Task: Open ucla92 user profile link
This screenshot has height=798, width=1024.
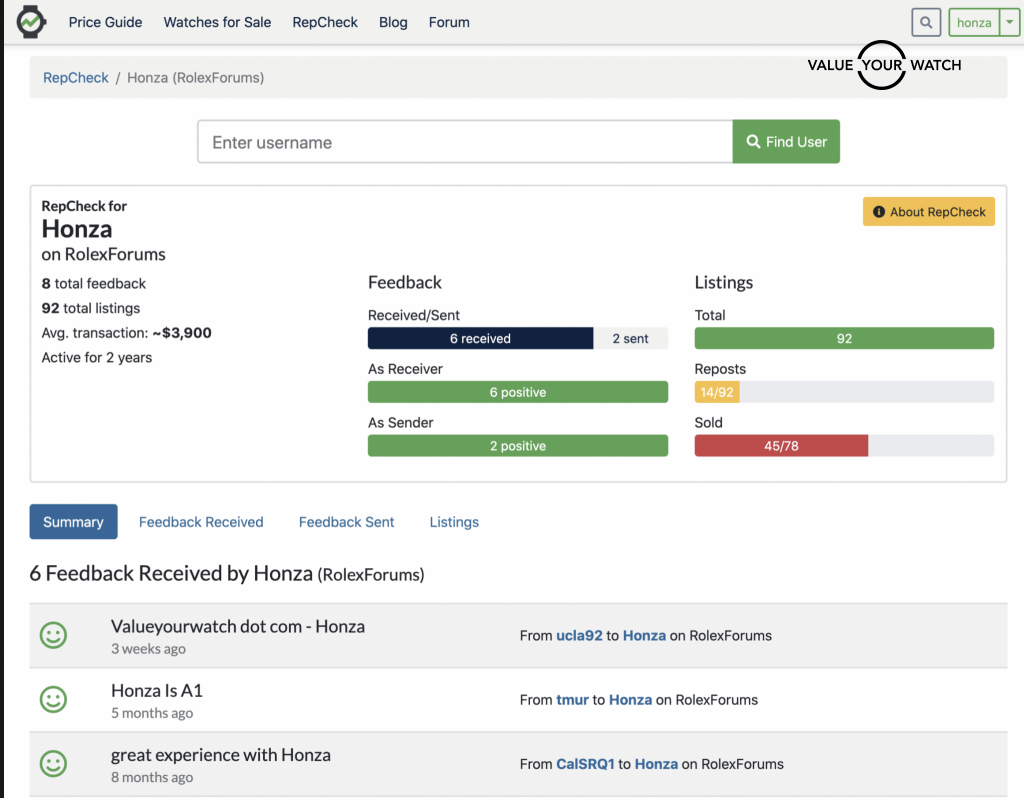Action: pos(579,635)
